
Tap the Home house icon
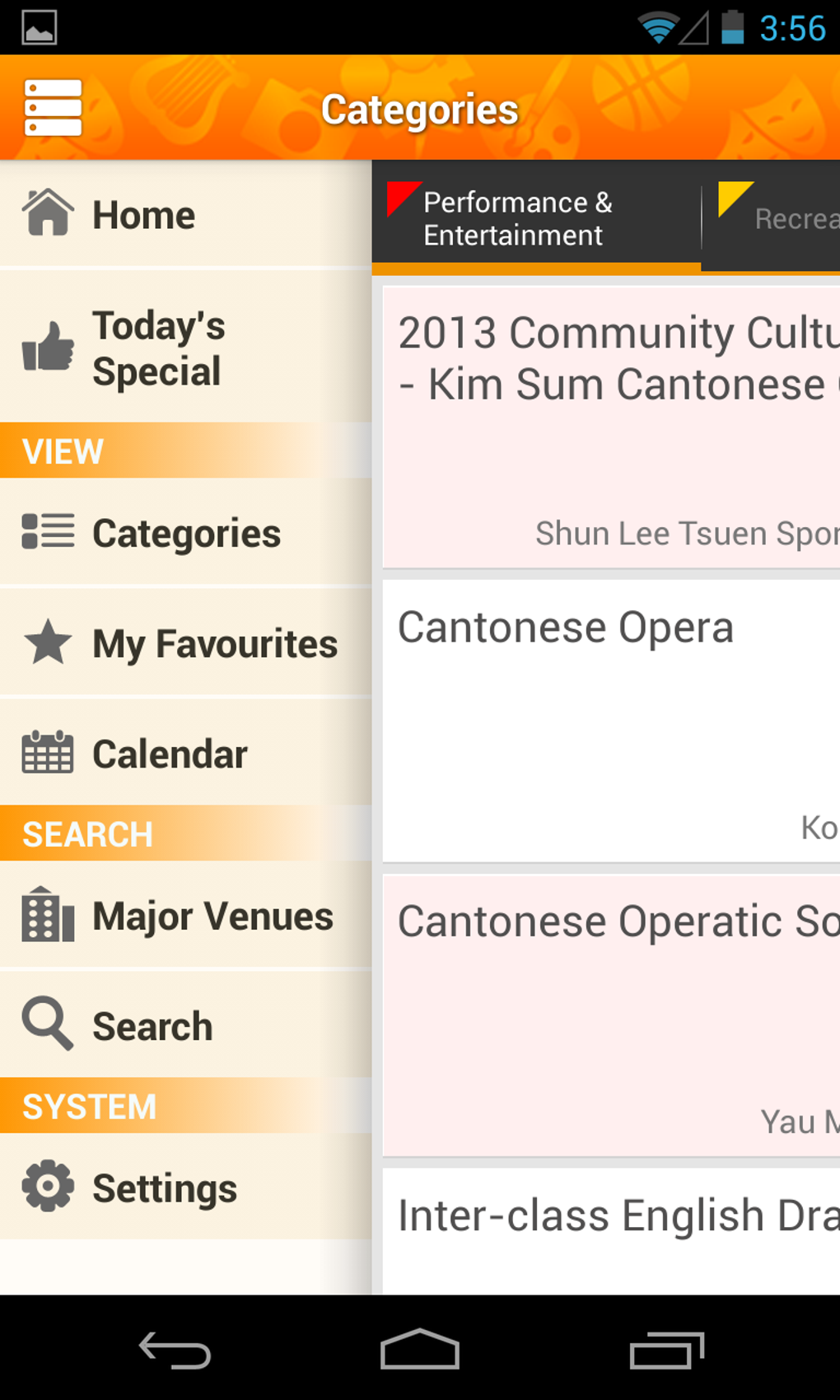click(x=48, y=213)
